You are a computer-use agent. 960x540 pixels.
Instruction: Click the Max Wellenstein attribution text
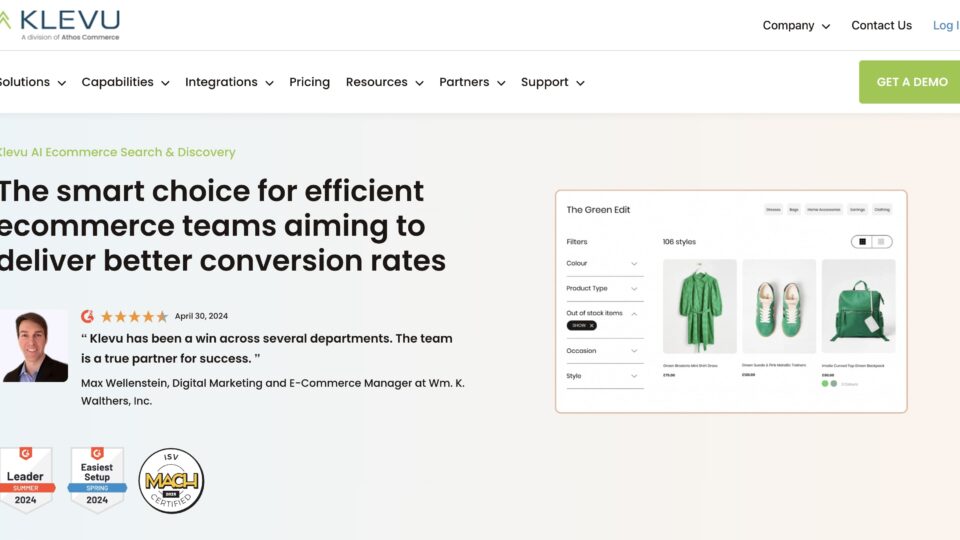[x=273, y=392]
